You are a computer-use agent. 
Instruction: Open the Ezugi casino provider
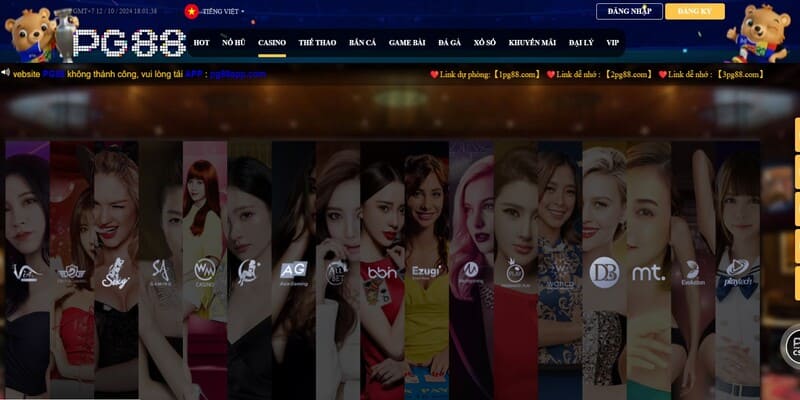[x=425, y=271]
